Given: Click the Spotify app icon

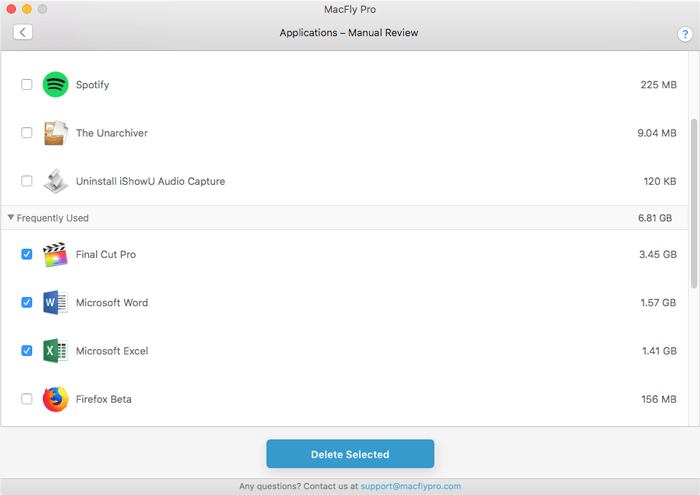Looking at the screenshot, I should pyautogui.click(x=55, y=84).
